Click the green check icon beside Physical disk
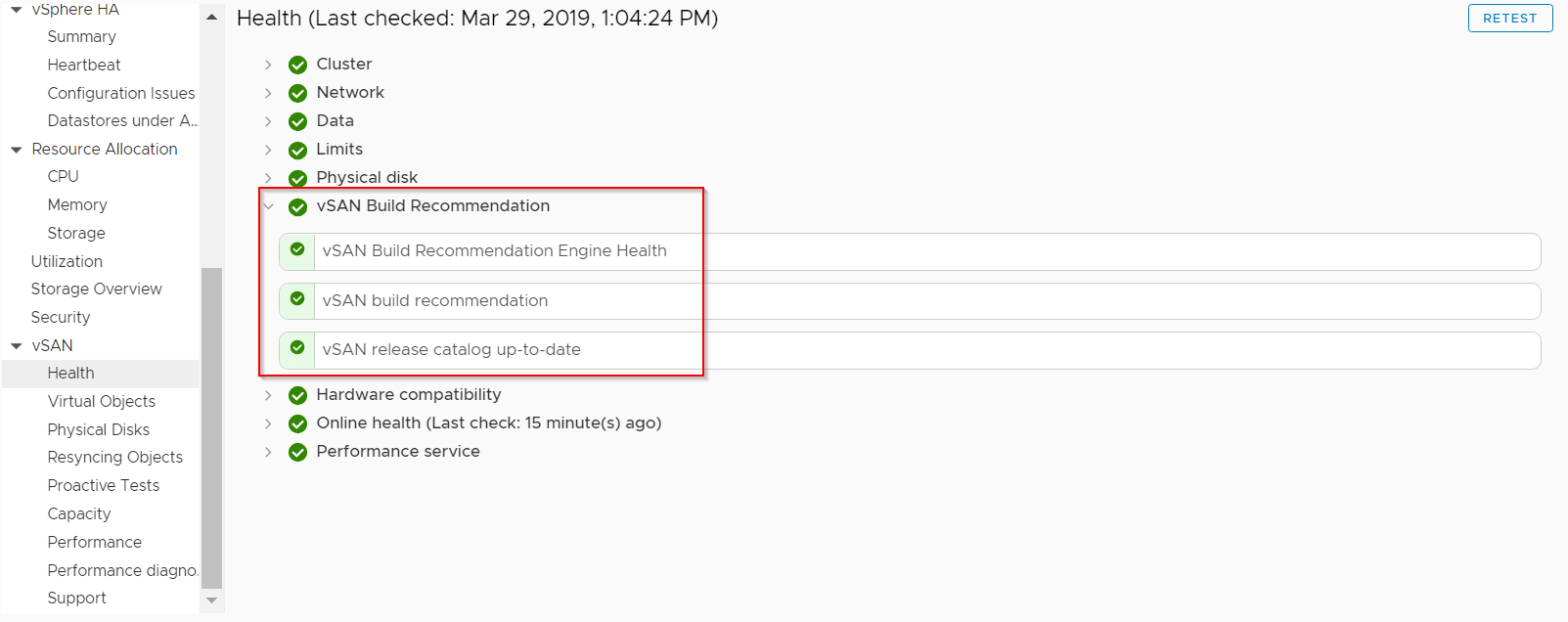This screenshot has height=622, width=1568. pyautogui.click(x=298, y=178)
